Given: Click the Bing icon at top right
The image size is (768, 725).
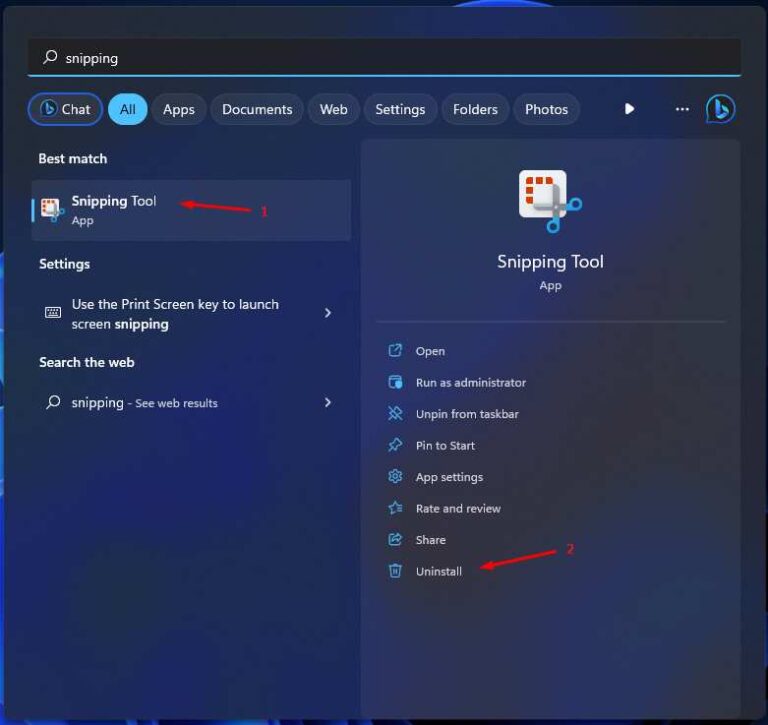Looking at the screenshot, I should click(x=720, y=109).
